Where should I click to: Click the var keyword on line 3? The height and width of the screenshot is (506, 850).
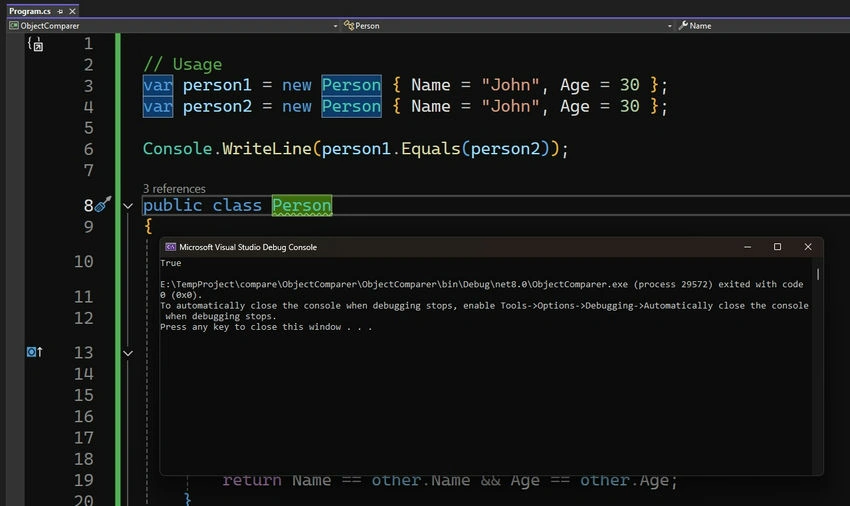click(158, 85)
